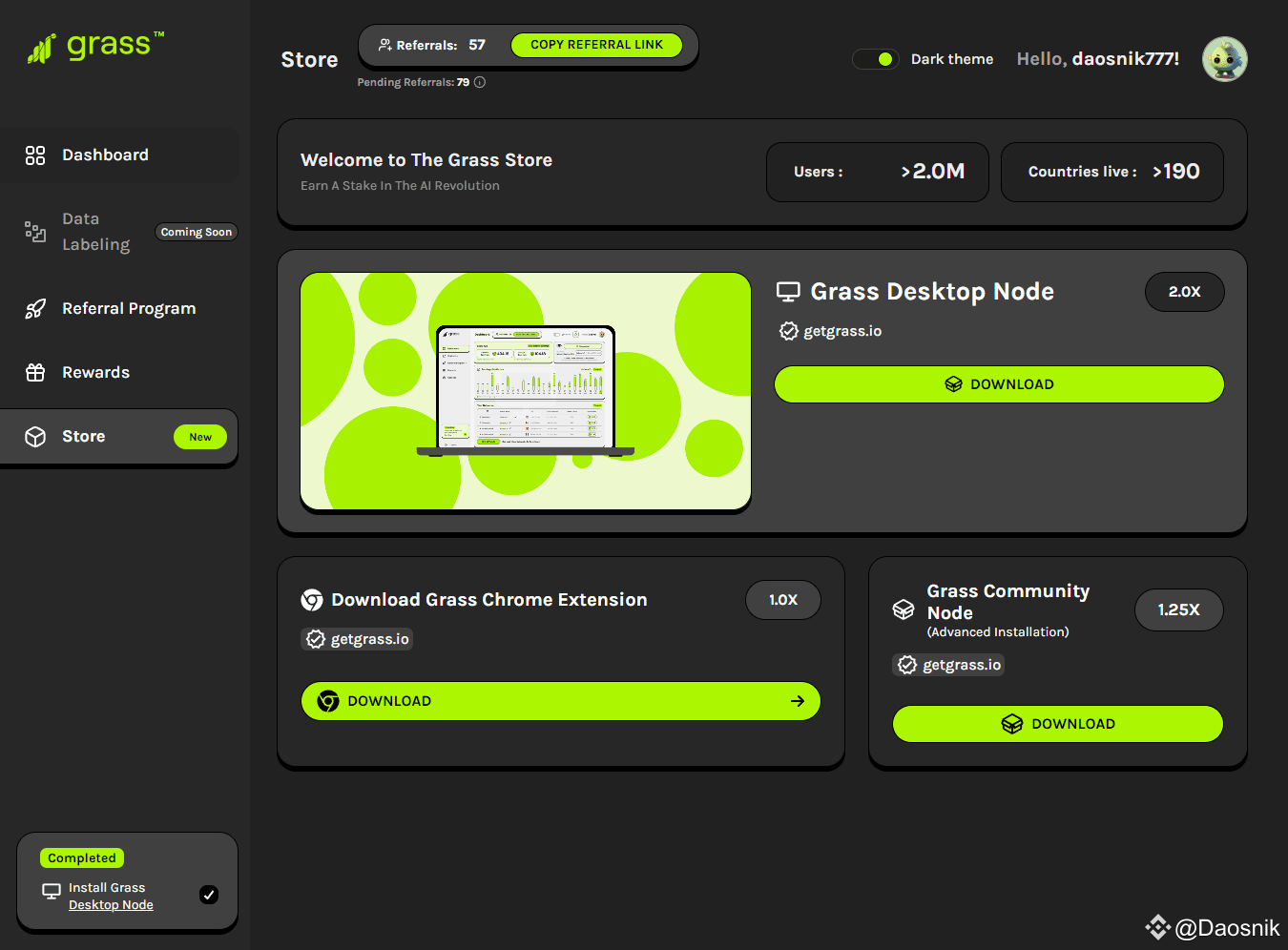Click the monitor icon beside Grass Desktop Node
The height and width of the screenshot is (950, 1288).
tap(788, 292)
